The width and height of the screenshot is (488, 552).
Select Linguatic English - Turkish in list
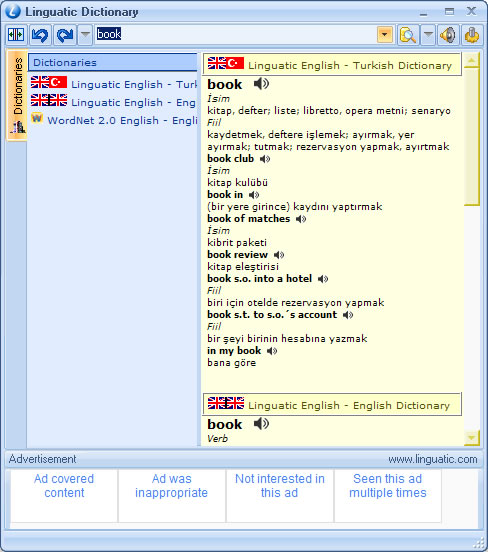pyautogui.click(x=113, y=84)
